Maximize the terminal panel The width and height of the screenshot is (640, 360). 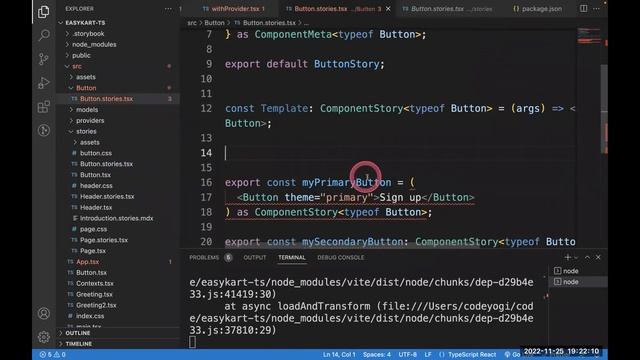click(587, 257)
